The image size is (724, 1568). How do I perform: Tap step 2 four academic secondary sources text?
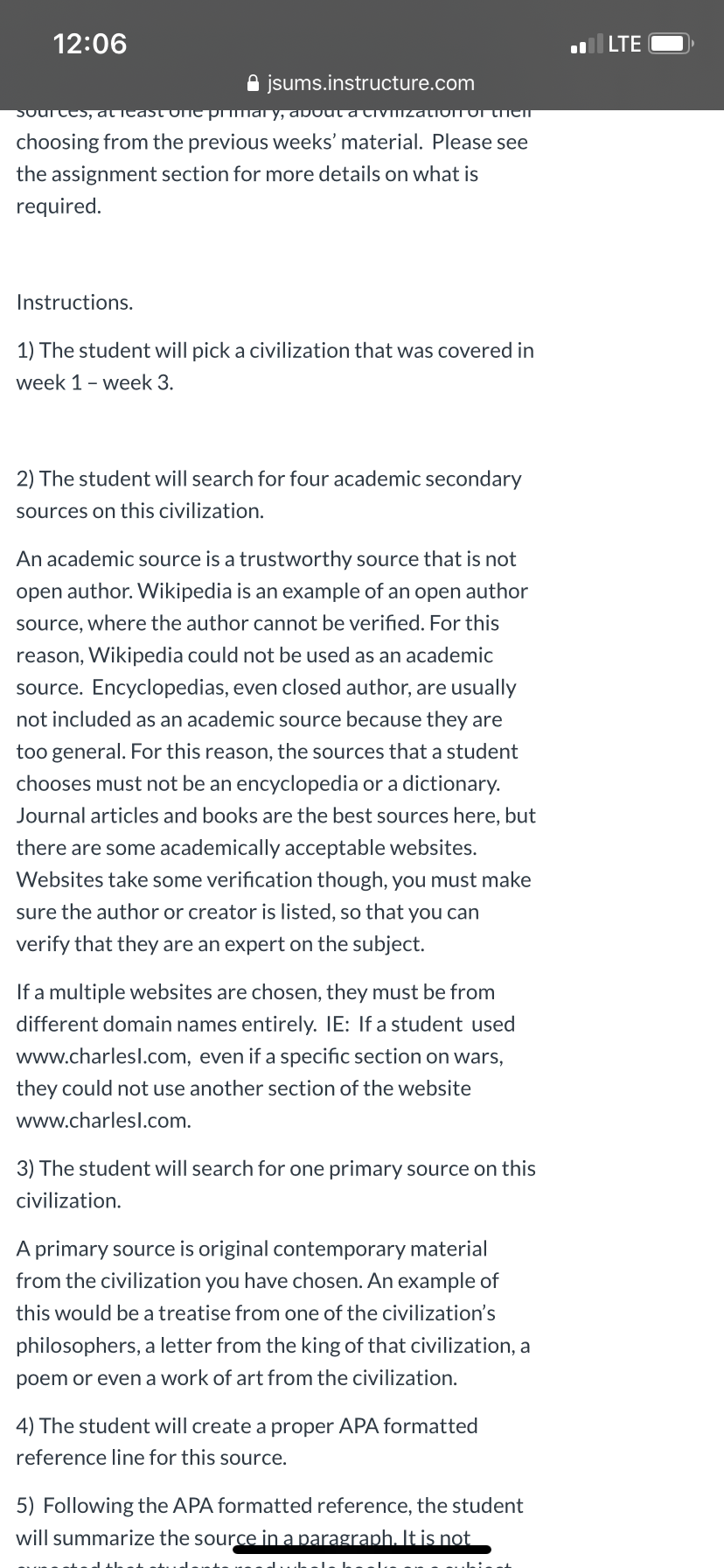(269, 495)
